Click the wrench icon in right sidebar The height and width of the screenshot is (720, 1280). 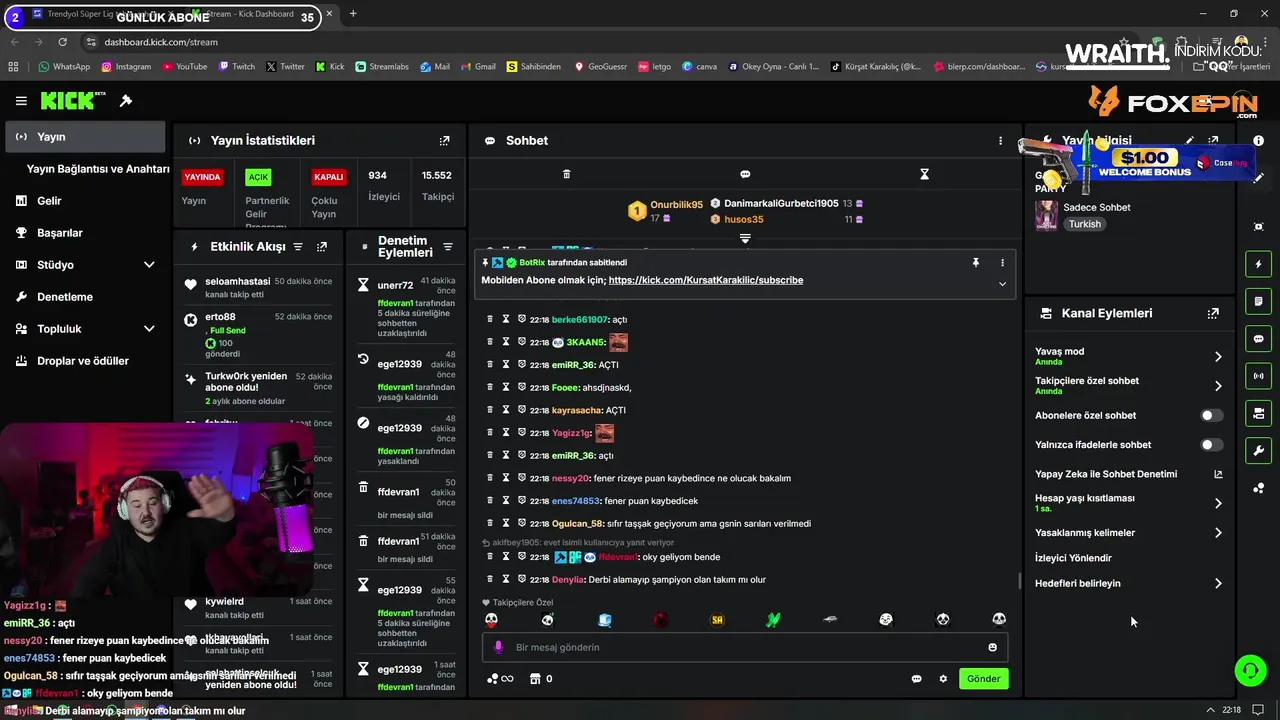1258,450
